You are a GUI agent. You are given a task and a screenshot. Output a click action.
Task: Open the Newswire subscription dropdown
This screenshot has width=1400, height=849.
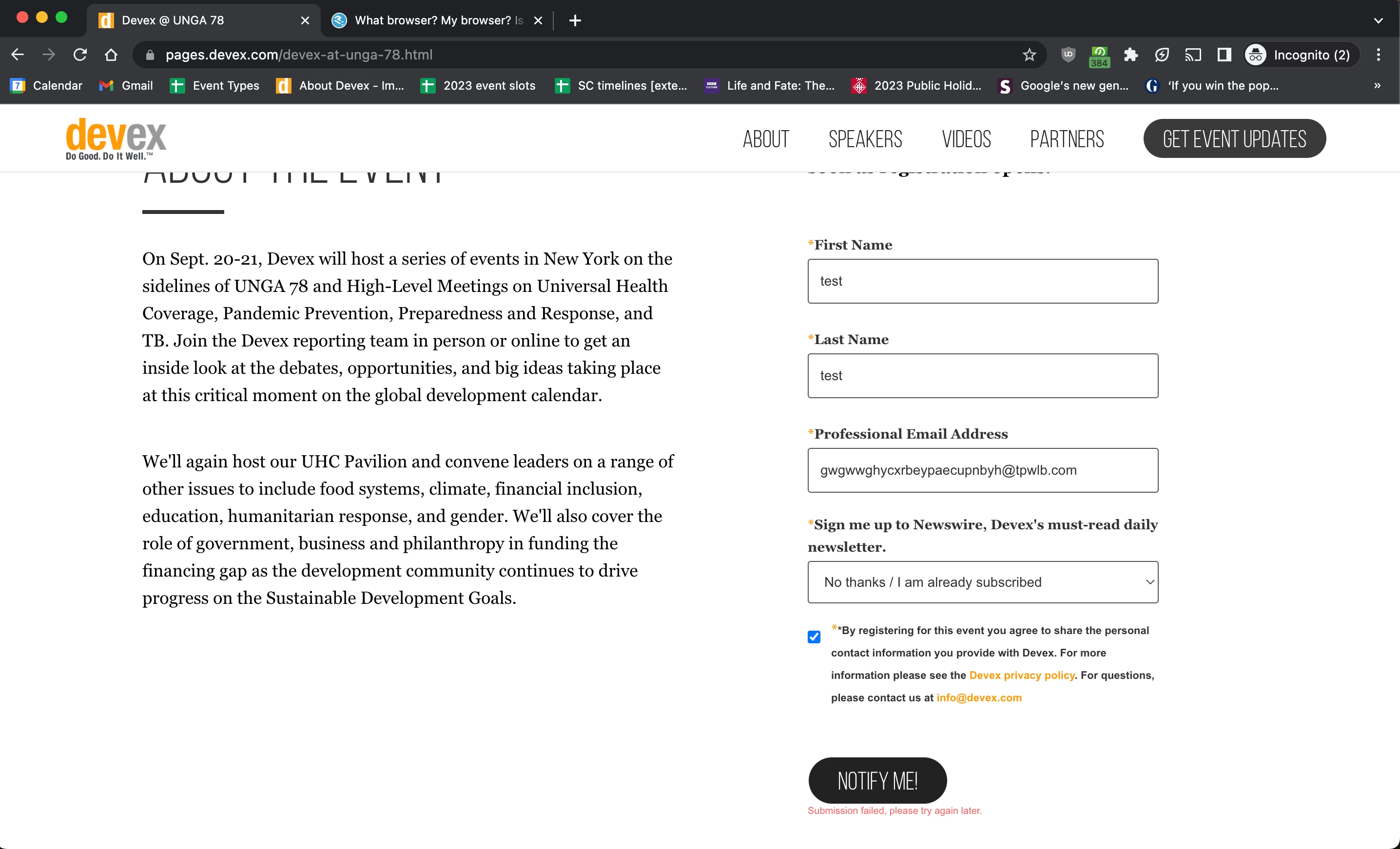982,582
